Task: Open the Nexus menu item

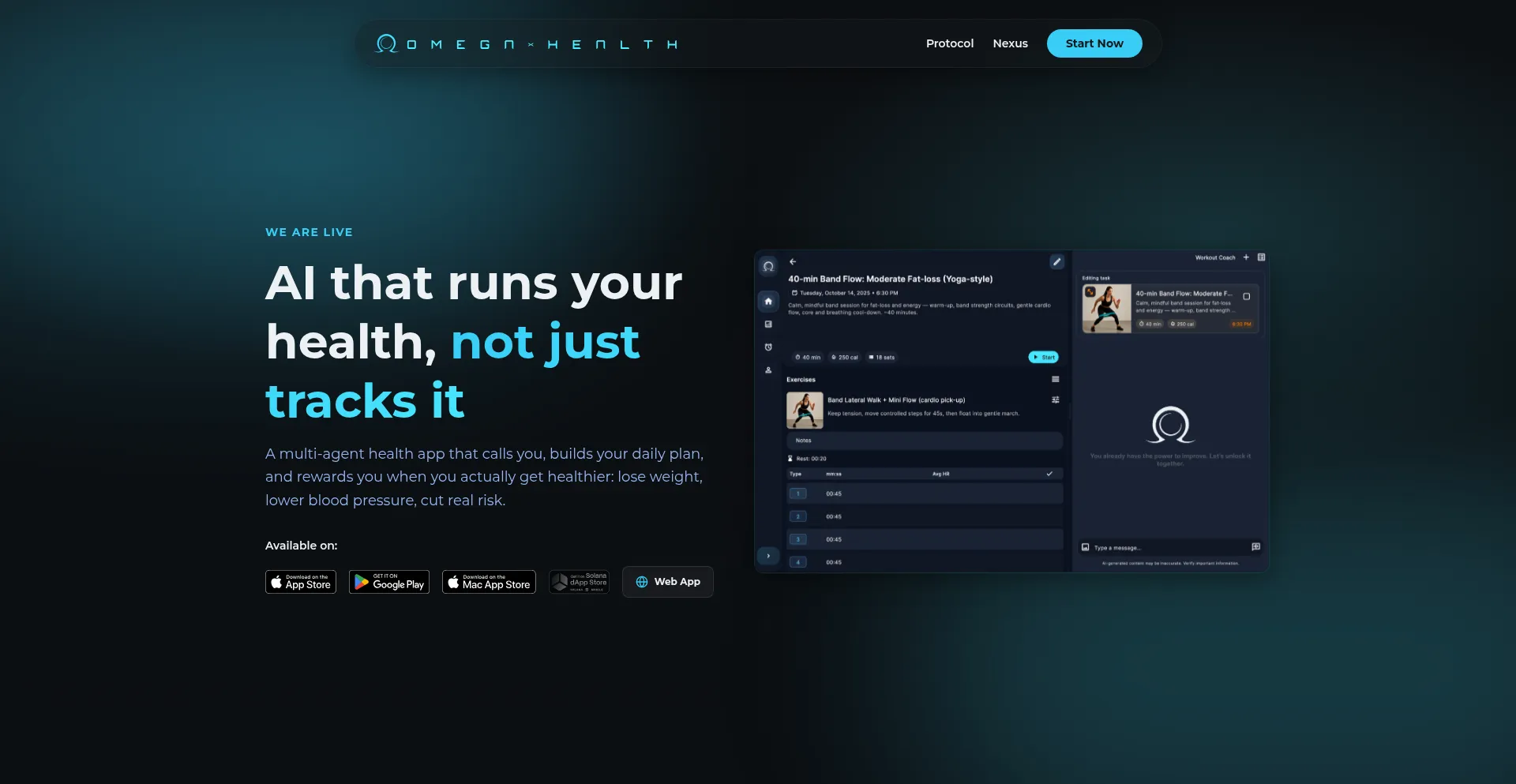Action: (x=1010, y=43)
